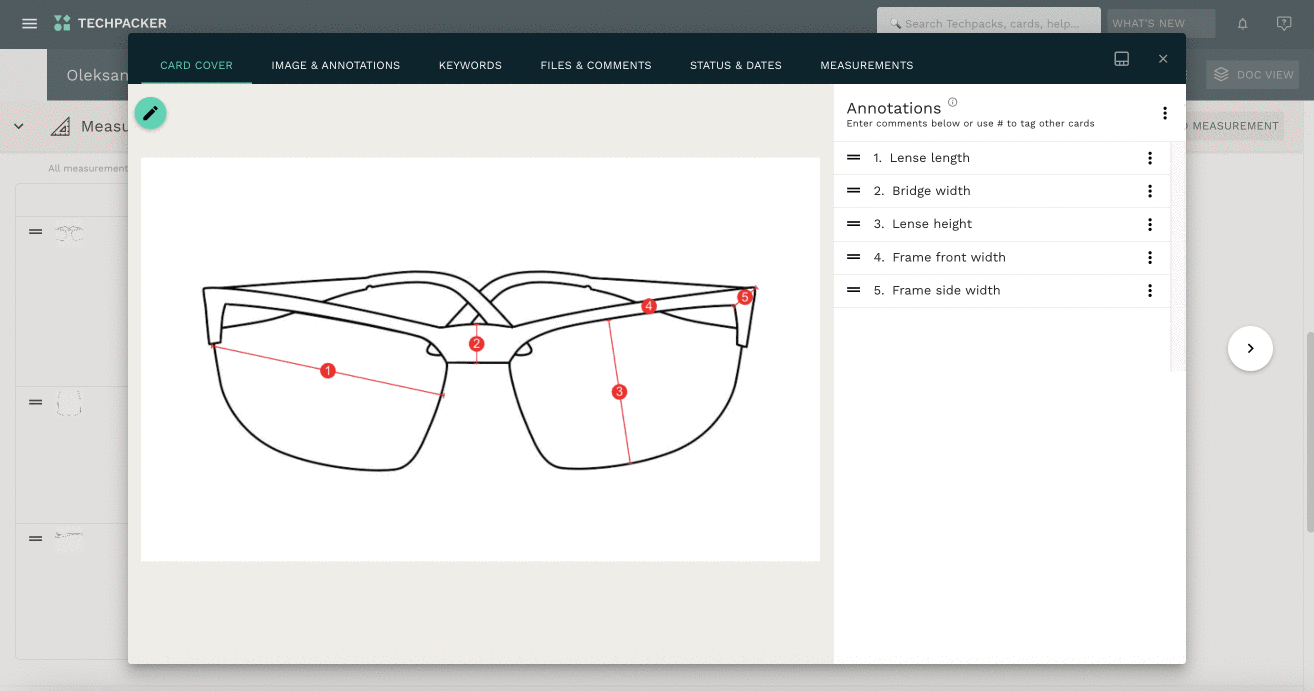Select the pencil edit icon on the card cover
This screenshot has height=691, width=1314.
[150, 113]
